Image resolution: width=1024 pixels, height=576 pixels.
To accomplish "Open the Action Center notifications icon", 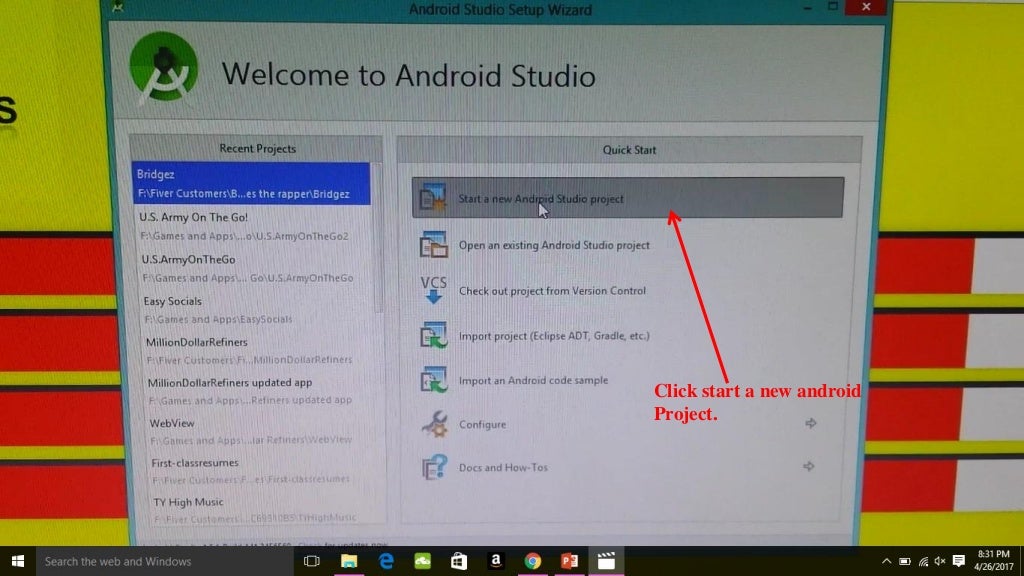I will pos(959,561).
